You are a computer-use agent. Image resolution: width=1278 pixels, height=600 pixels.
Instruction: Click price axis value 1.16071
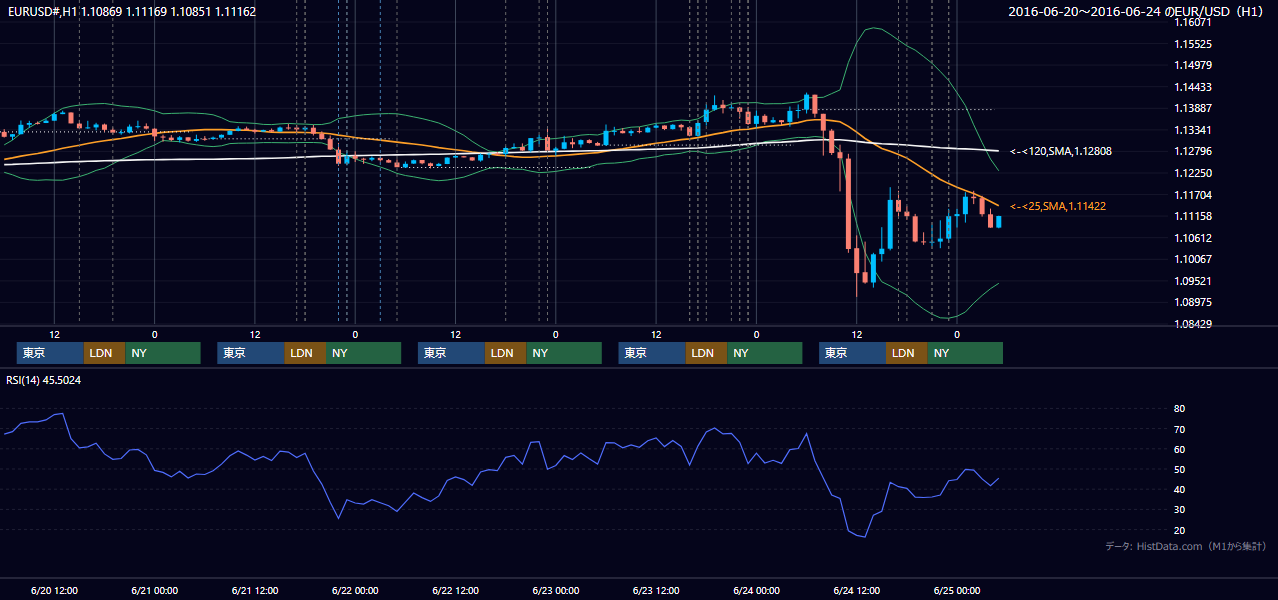(x=1192, y=23)
